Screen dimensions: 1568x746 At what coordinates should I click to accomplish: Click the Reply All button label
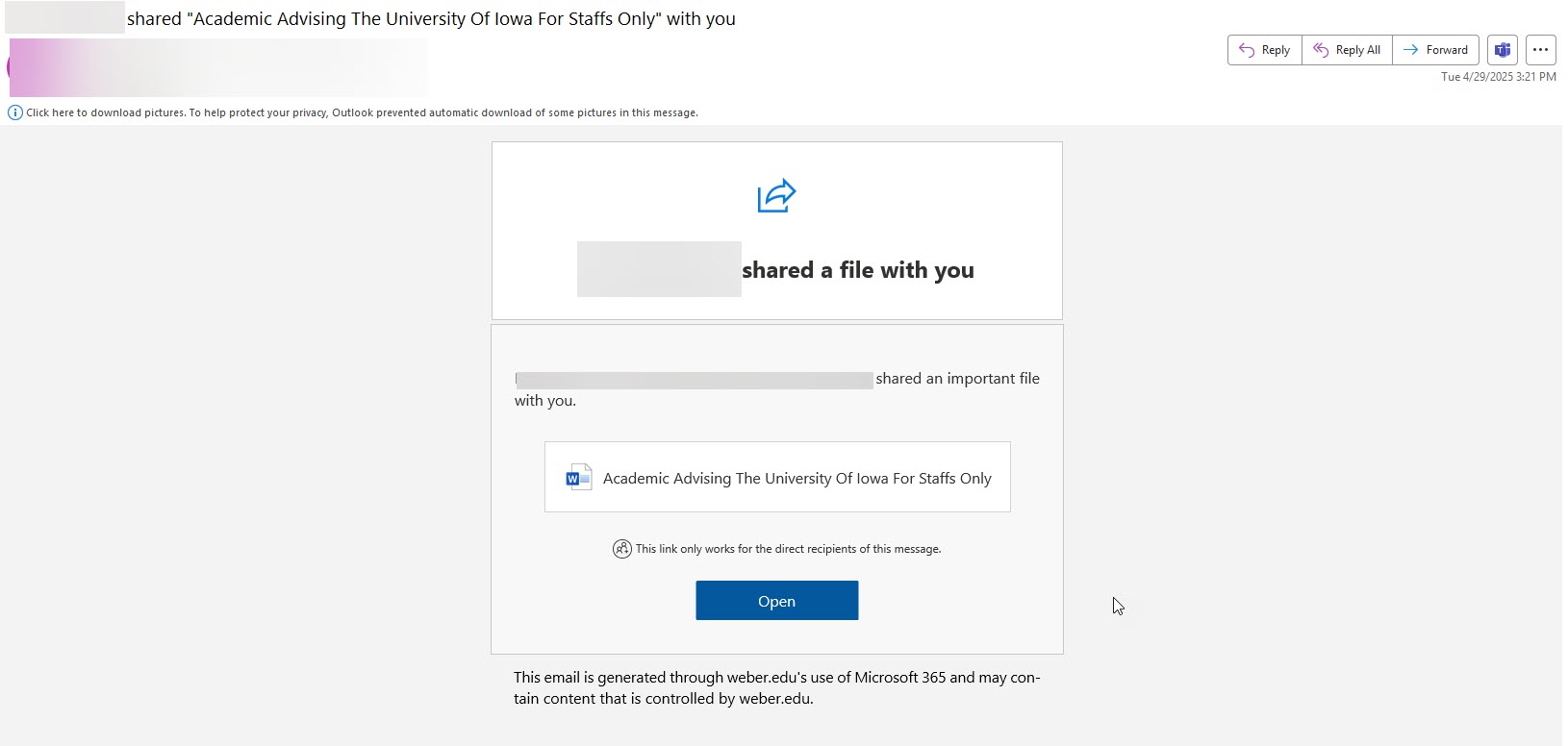click(x=1357, y=50)
